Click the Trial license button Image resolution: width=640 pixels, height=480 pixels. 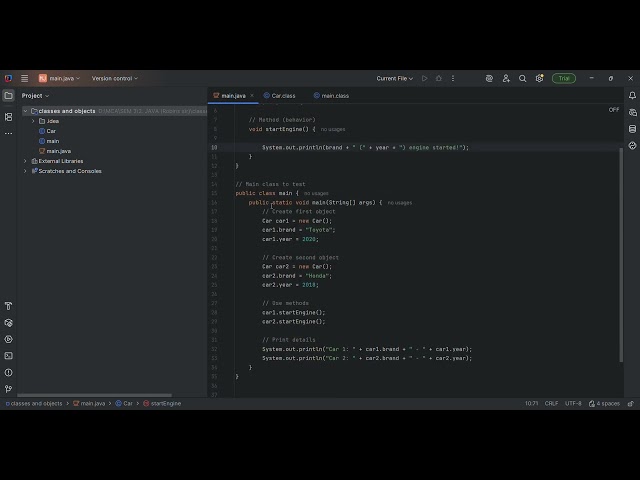(x=564, y=78)
